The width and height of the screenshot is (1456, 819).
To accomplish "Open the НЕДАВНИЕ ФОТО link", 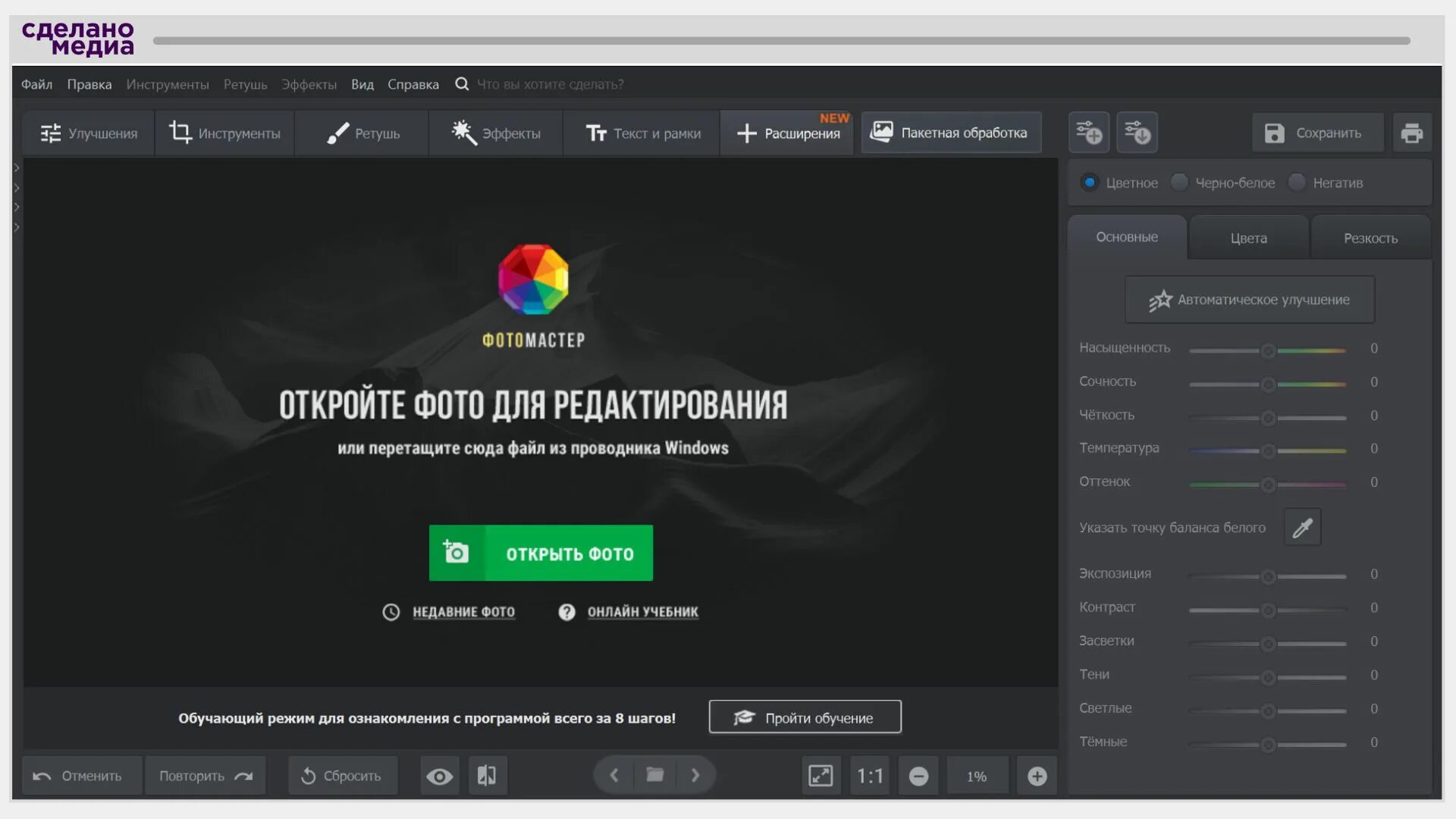I will pyautogui.click(x=463, y=612).
